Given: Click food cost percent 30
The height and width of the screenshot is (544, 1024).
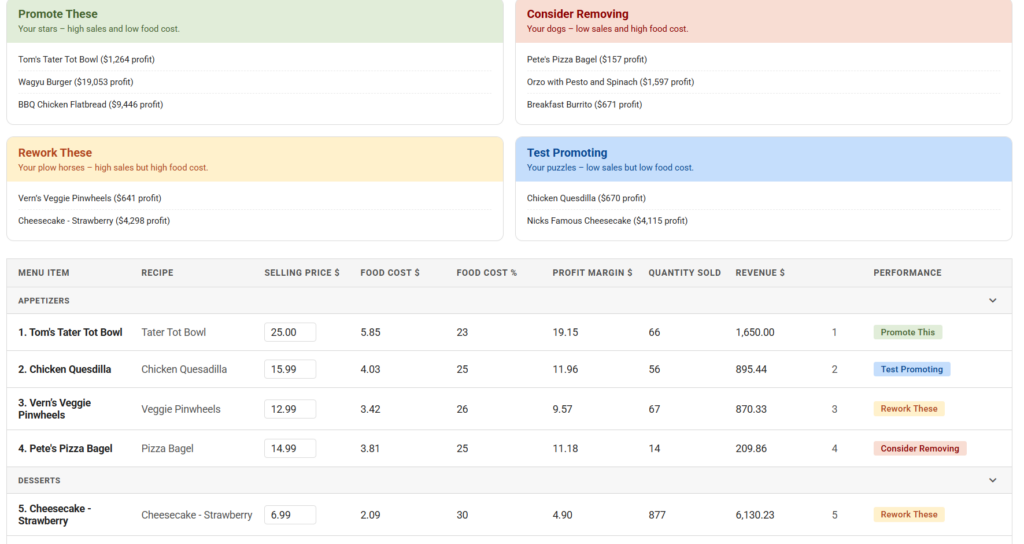Looking at the screenshot, I should 462,515.
